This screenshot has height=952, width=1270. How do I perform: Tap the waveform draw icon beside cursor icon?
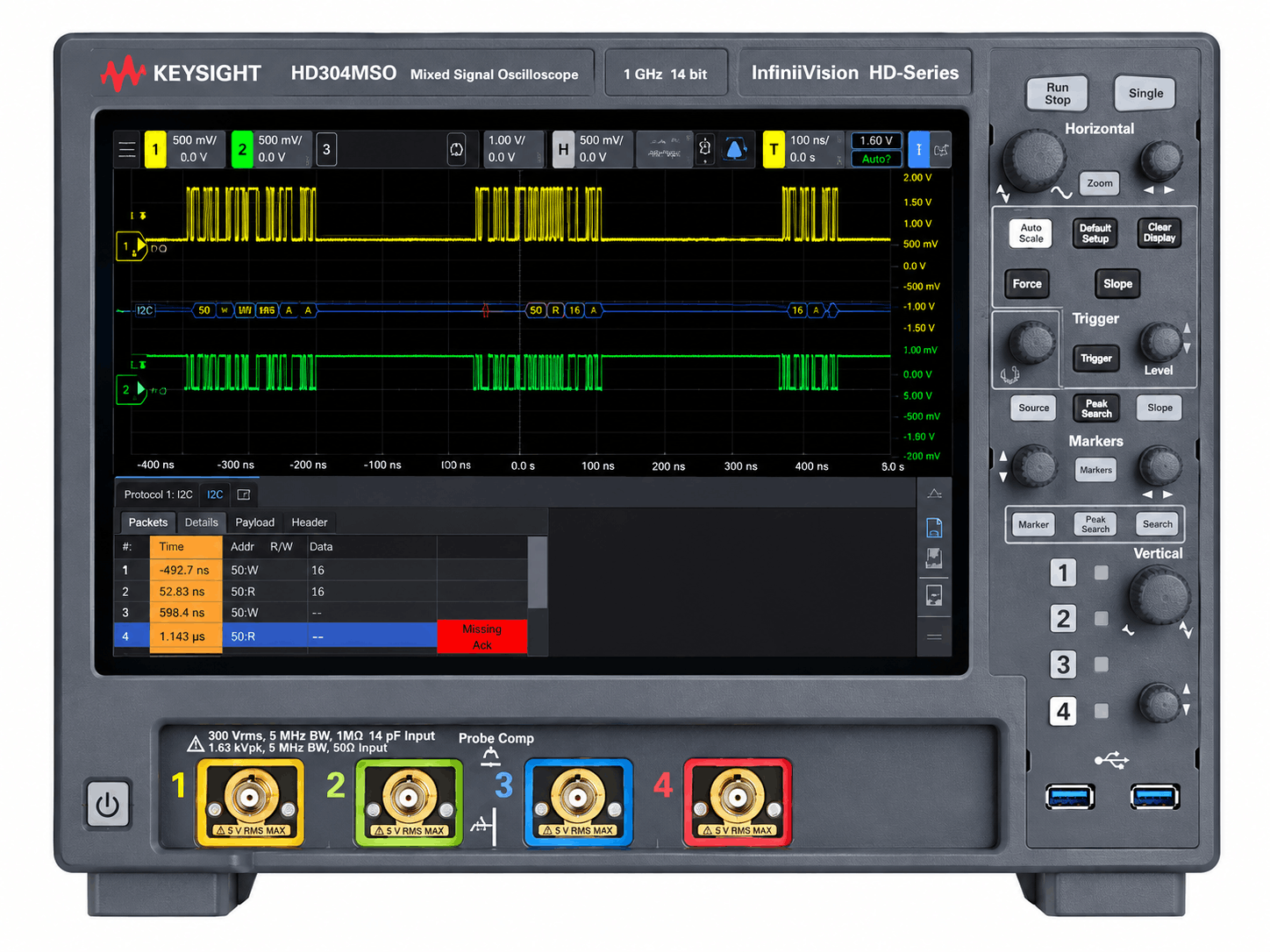(x=941, y=149)
